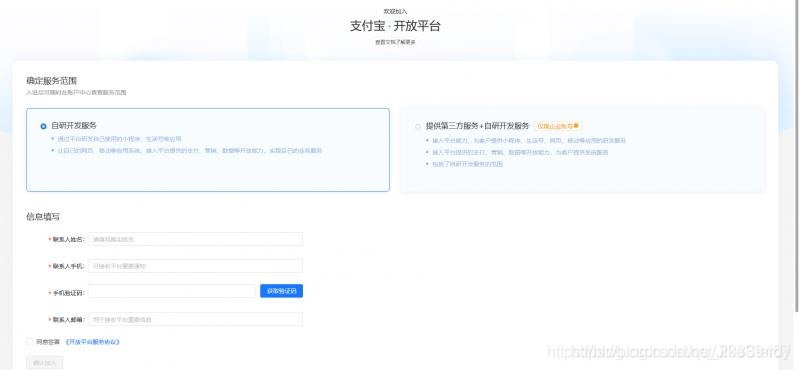Open the 开放平台服务协议 link
Screen dimensions: 800x370
tap(92, 342)
